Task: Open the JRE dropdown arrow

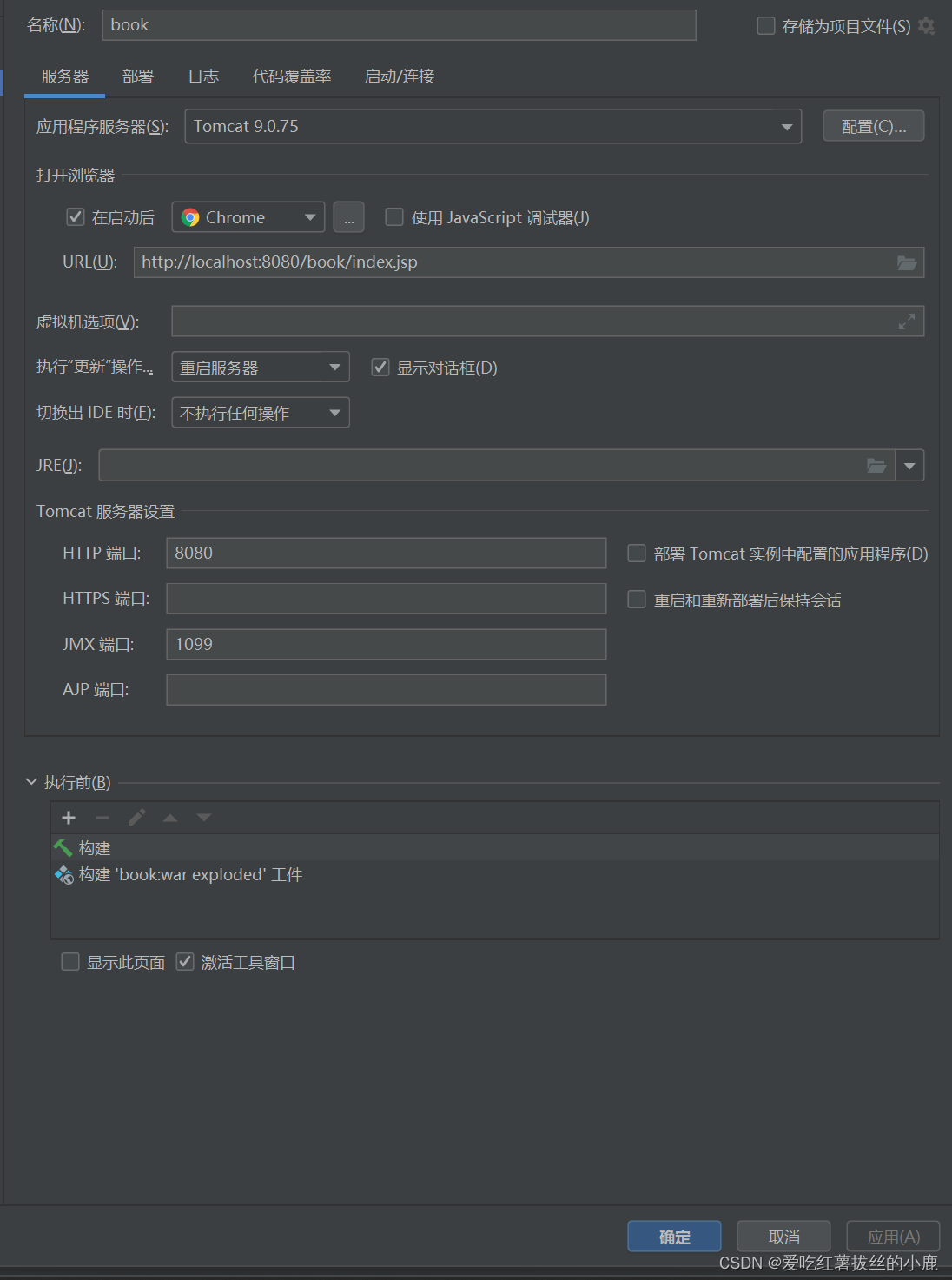Action: point(909,466)
